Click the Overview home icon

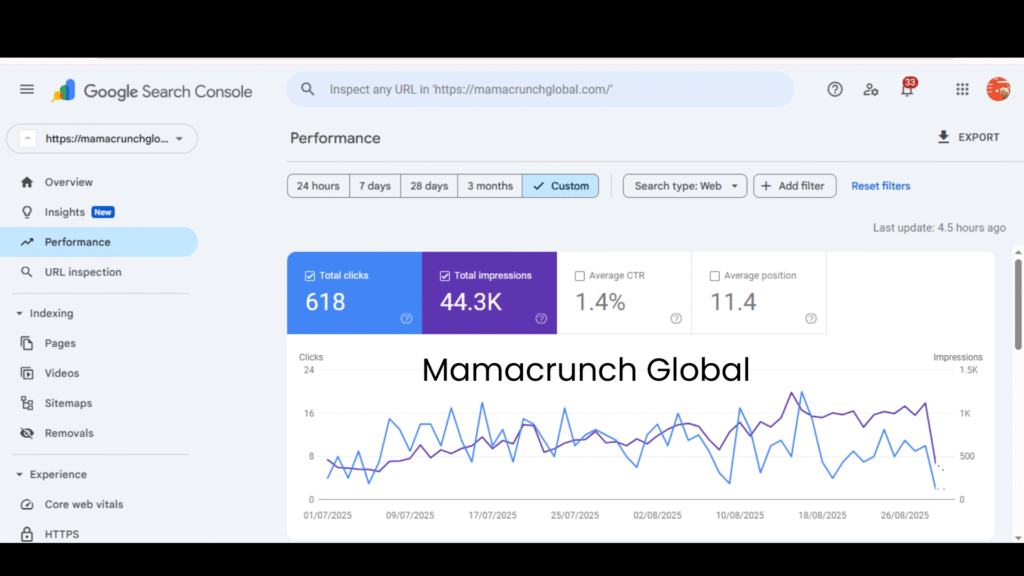27,182
